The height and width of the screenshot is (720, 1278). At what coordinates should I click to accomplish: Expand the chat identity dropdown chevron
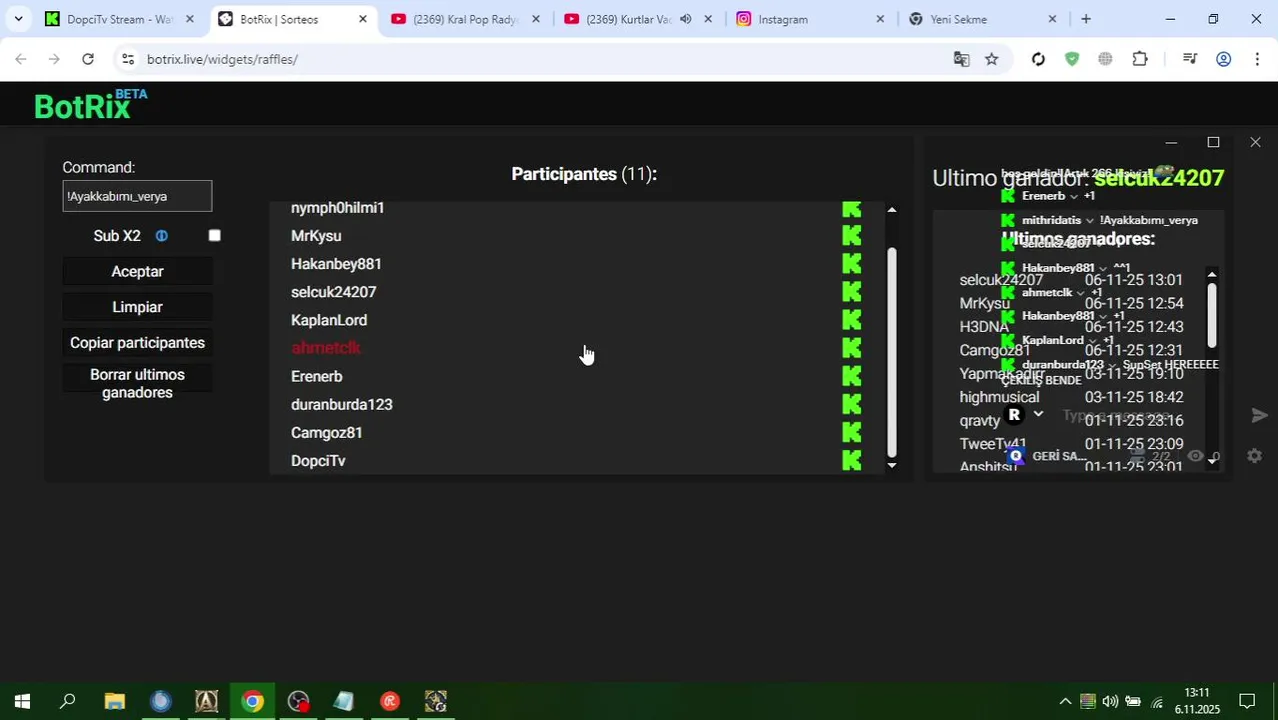pyautogui.click(x=1038, y=414)
